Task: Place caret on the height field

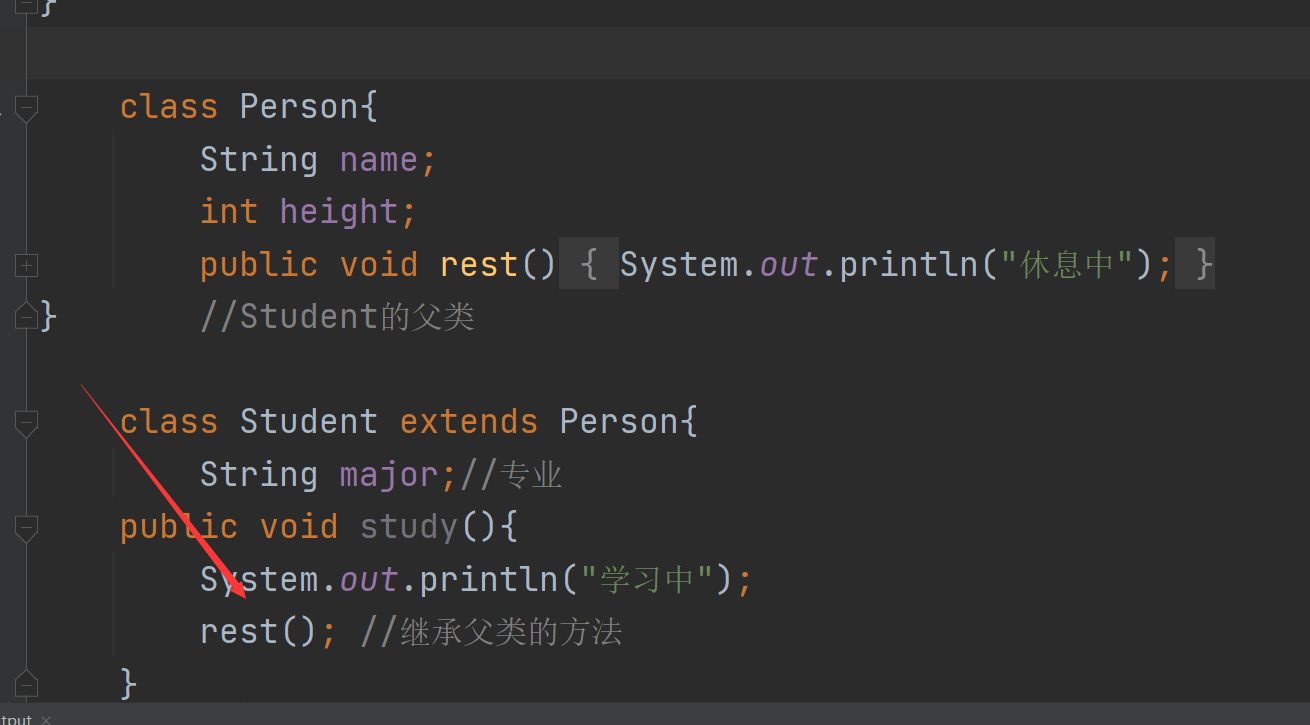Action: (x=338, y=212)
